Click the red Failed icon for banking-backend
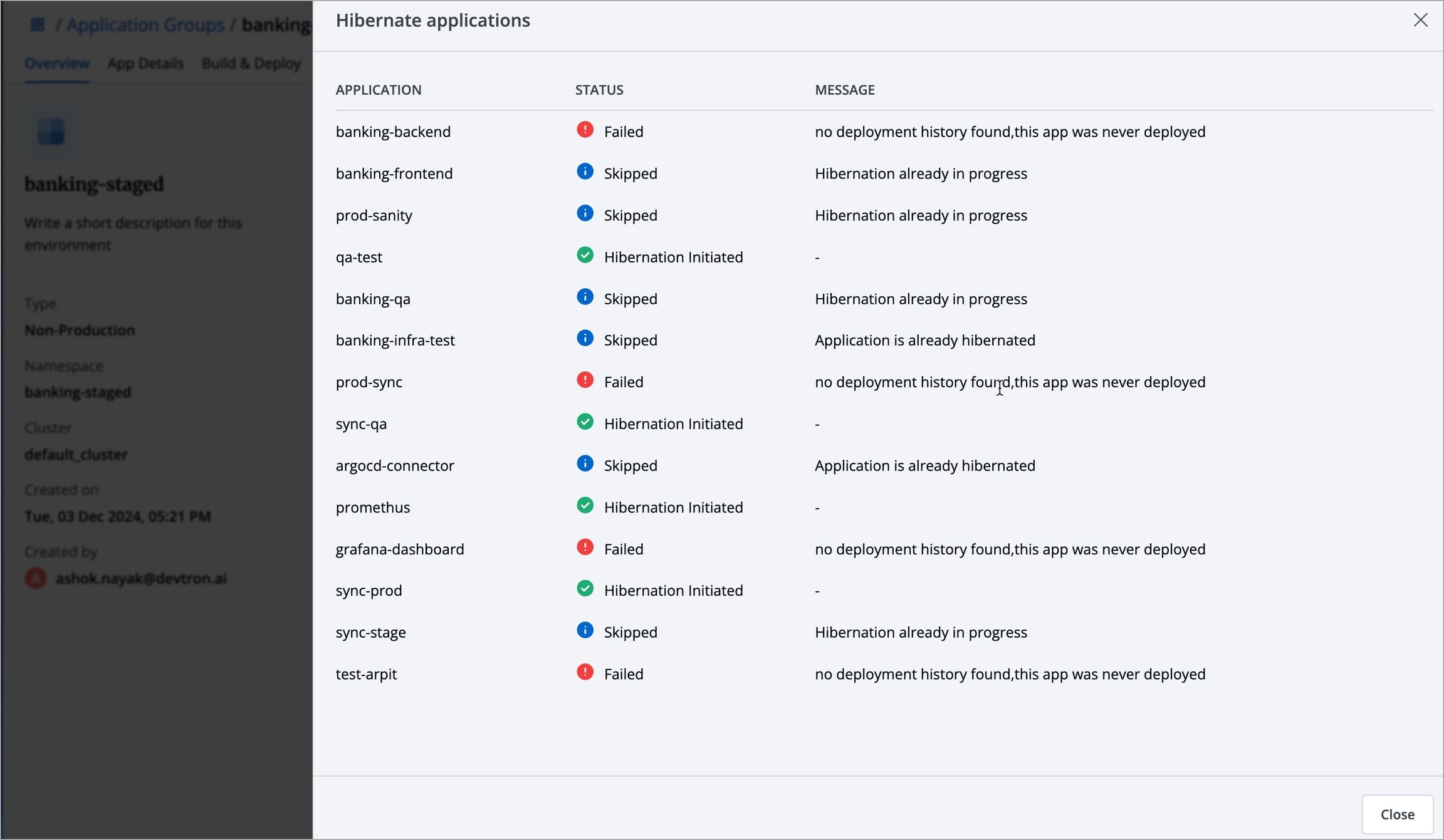The height and width of the screenshot is (840, 1444). click(x=585, y=130)
